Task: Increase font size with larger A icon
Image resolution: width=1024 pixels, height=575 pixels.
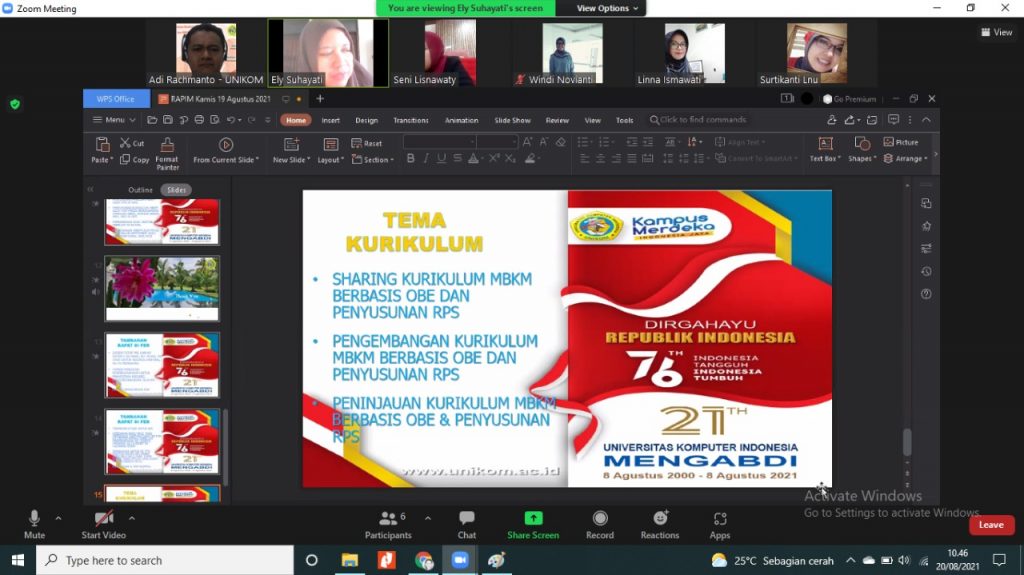Action: click(x=527, y=142)
